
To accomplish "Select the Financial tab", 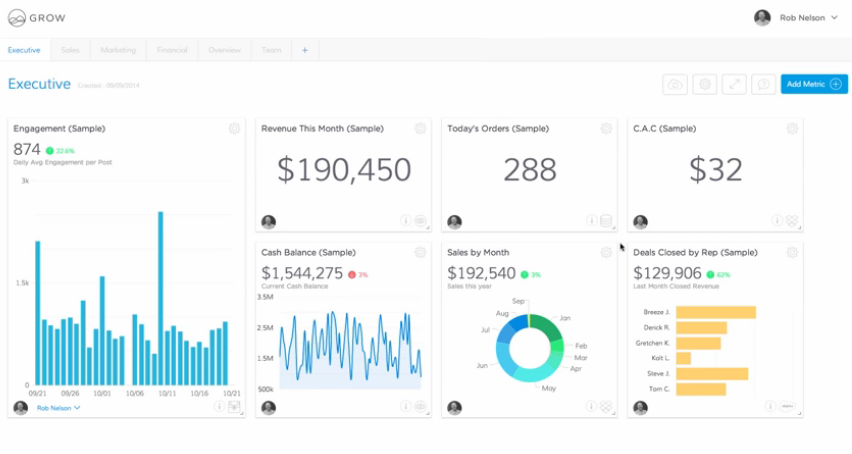I will (x=172, y=49).
